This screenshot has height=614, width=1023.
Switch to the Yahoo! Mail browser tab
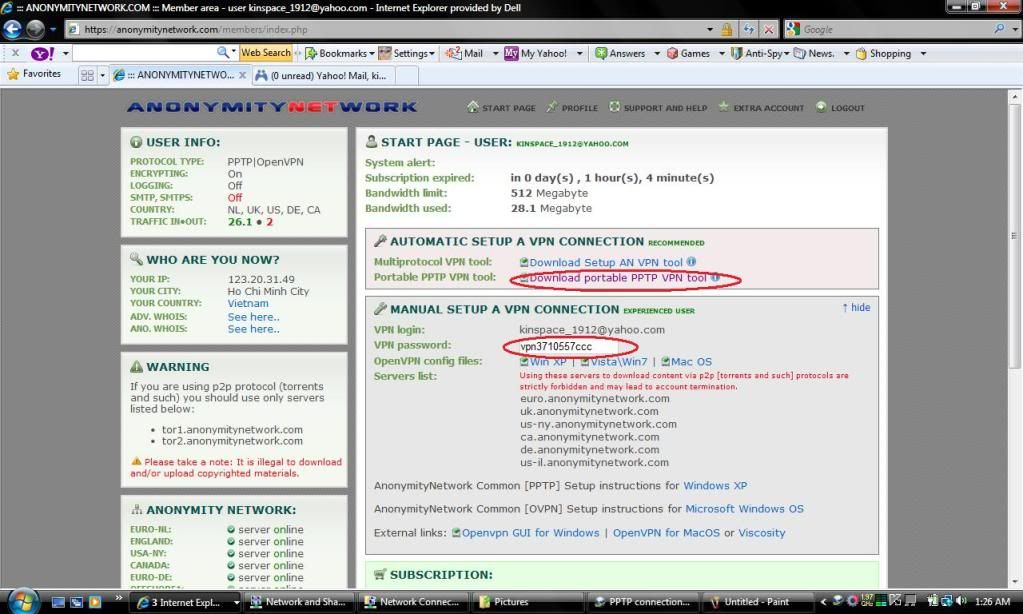pyautogui.click(x=322, y=76)
